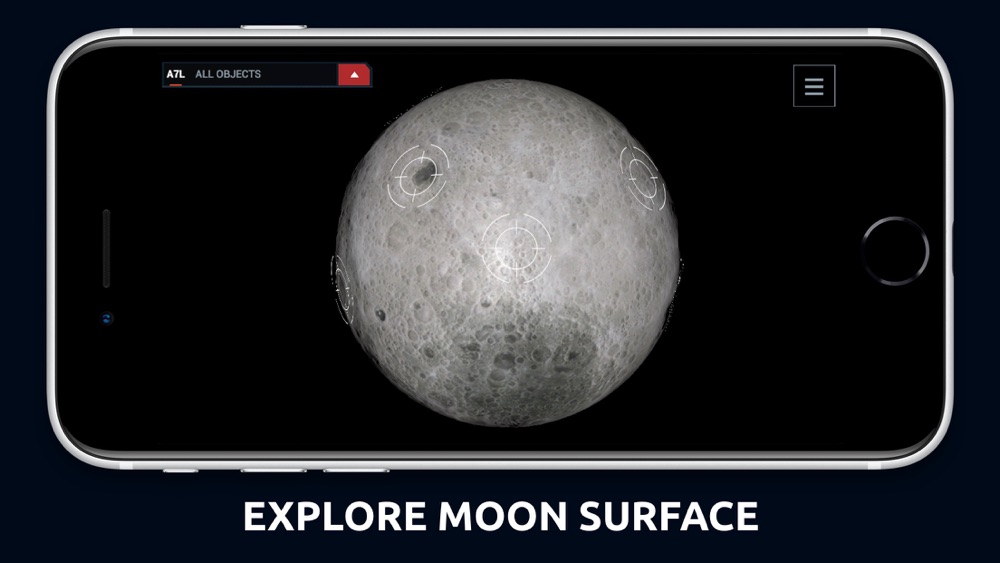This screenshot has width=1000, height=563.
Task: Tap the crosshair target on dark crater
Action: pyautogui.click(x=418, y=175)
